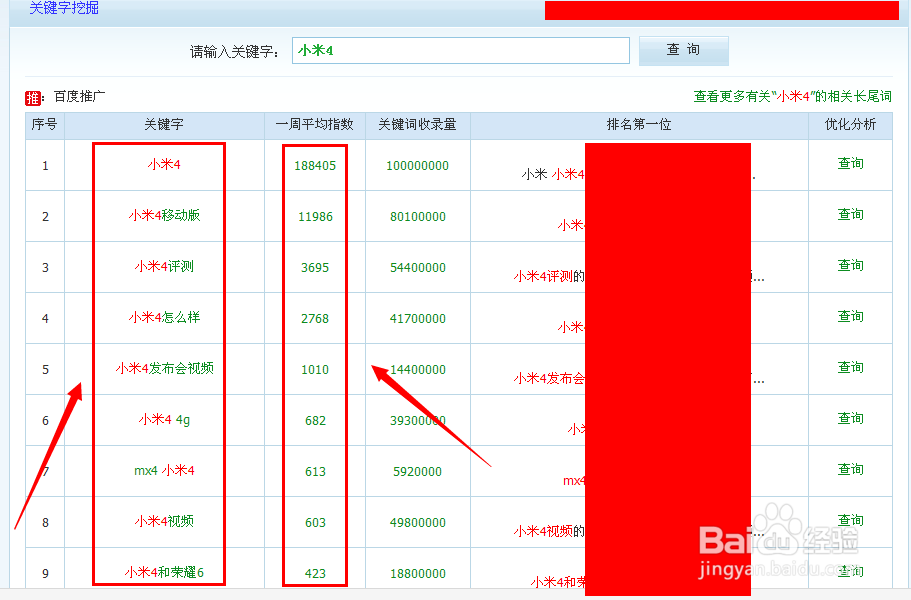The width and height of the screenshot is (911, 600).
Task: Click 查询 optimization link for row 1
Action: click(x=850, y=164)
